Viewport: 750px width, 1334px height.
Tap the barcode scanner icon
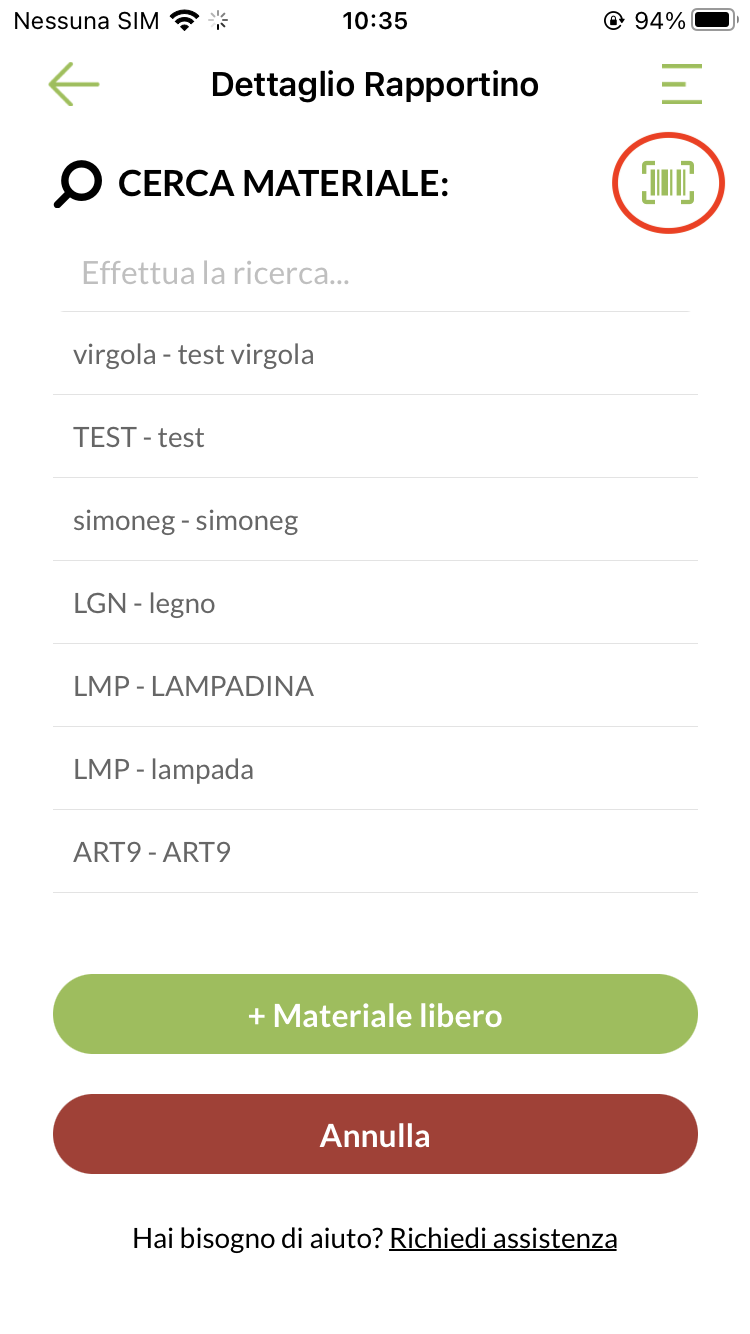[x=668, y=183]
